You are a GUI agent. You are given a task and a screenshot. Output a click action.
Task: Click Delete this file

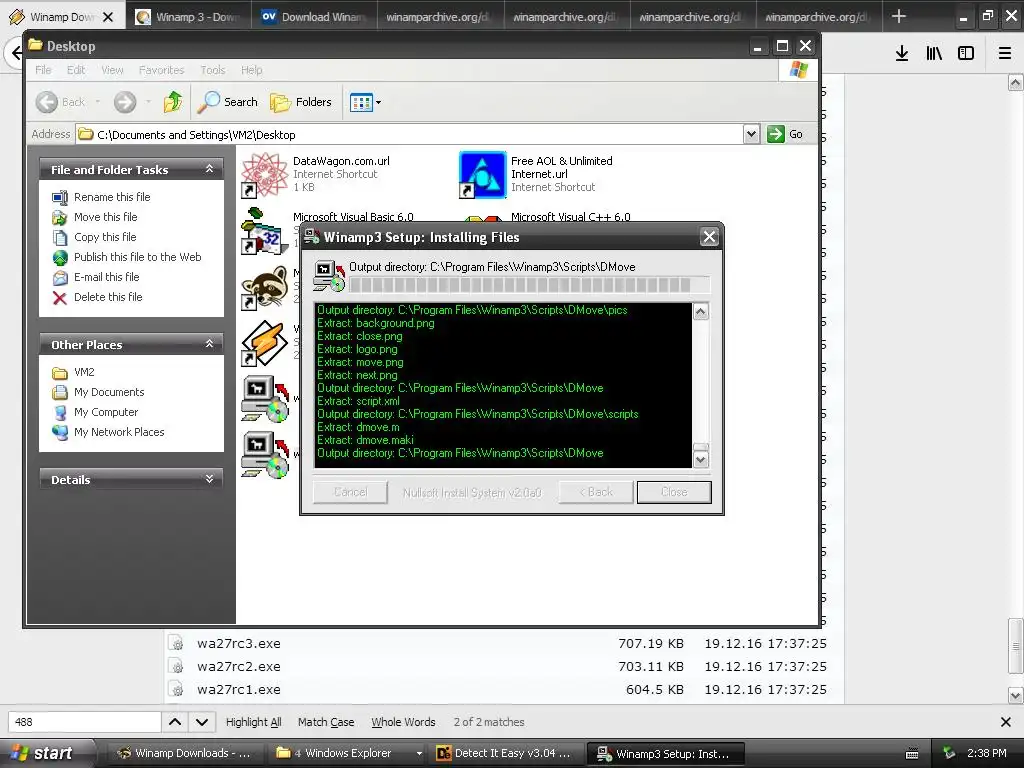tap(108, 297)
